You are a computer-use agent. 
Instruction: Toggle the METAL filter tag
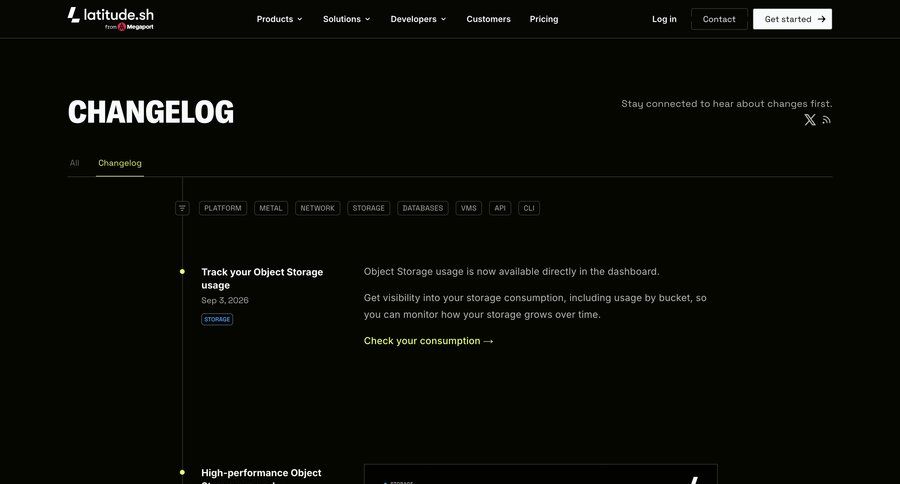pyautogui.click(x=271, y=208)
